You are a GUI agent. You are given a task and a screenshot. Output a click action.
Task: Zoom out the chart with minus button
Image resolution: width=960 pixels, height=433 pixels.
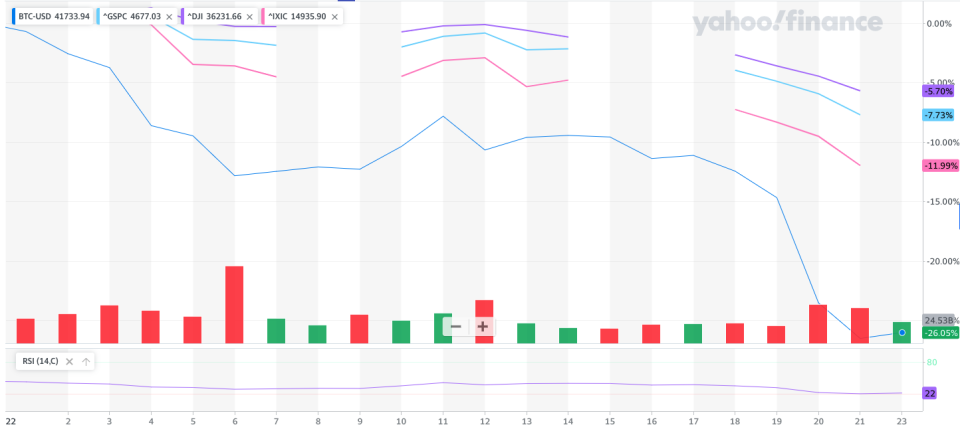click(456, 326)
